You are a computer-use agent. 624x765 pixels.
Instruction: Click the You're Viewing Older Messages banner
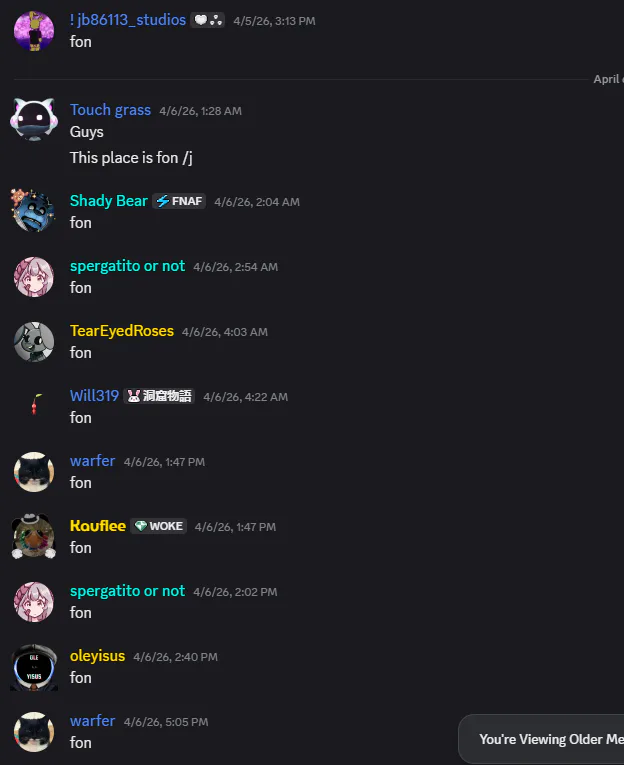pyautogui.click(x=541, y=739)
